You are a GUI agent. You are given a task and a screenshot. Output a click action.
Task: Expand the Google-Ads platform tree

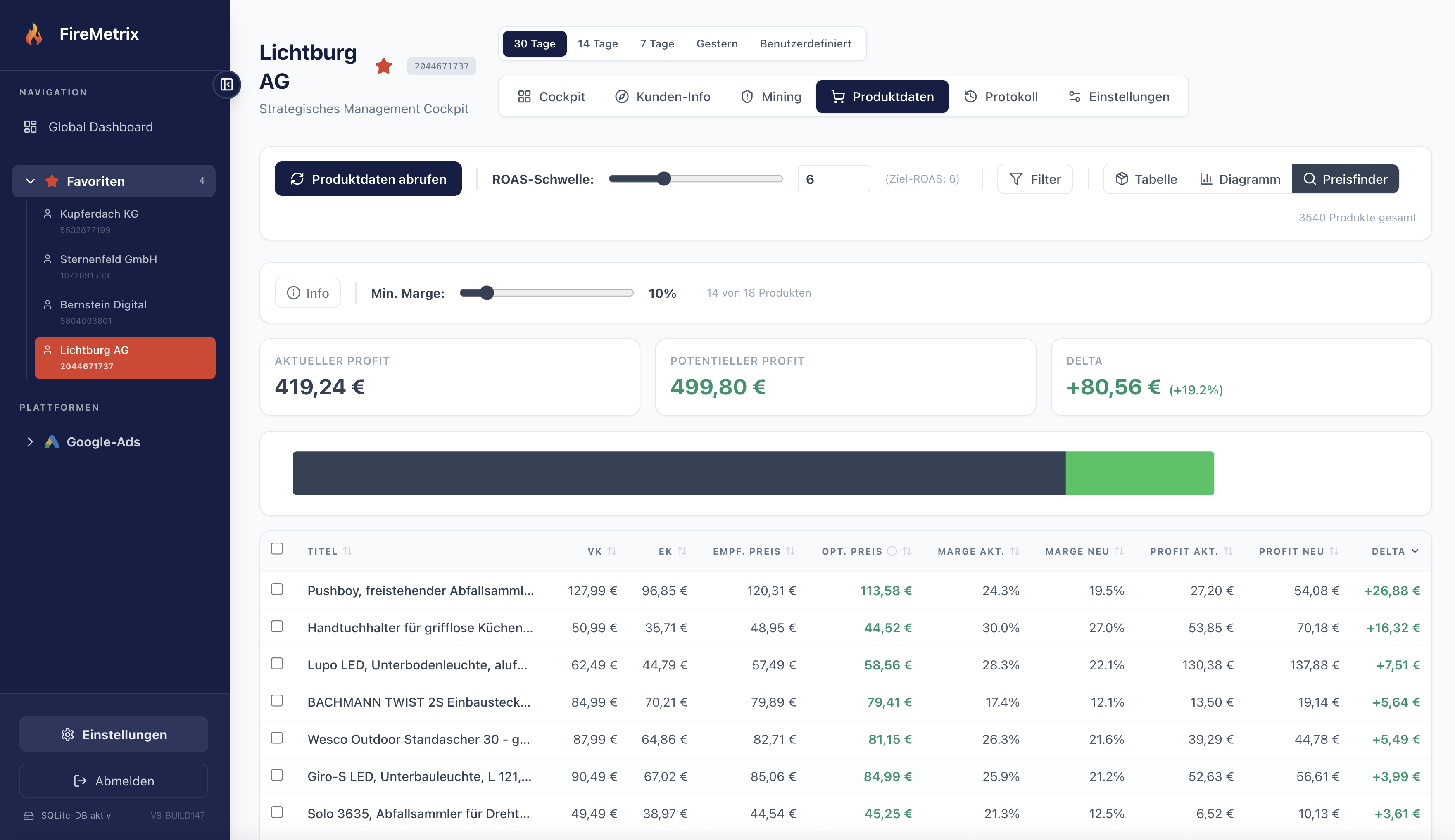tap(30, 442)
